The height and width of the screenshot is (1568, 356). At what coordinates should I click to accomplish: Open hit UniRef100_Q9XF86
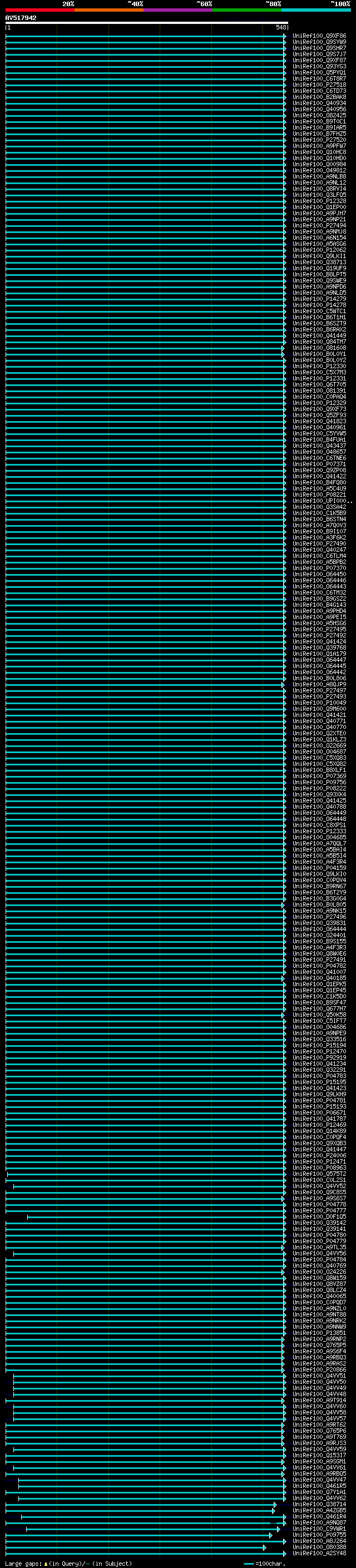319,36
